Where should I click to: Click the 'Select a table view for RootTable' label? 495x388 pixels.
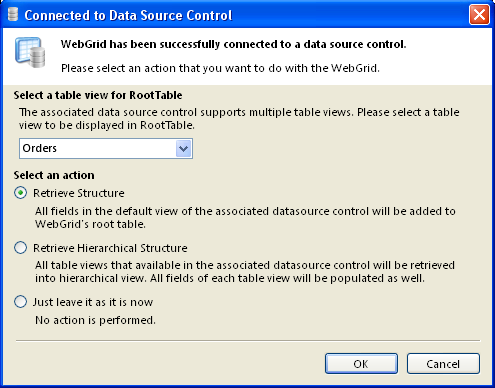coord(98,95)
